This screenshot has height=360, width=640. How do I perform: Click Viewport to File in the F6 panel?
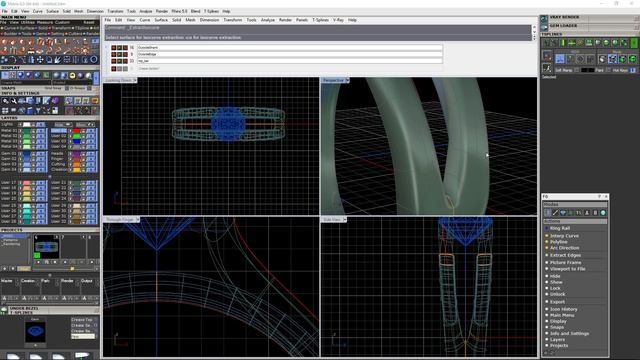pos(567,269)
